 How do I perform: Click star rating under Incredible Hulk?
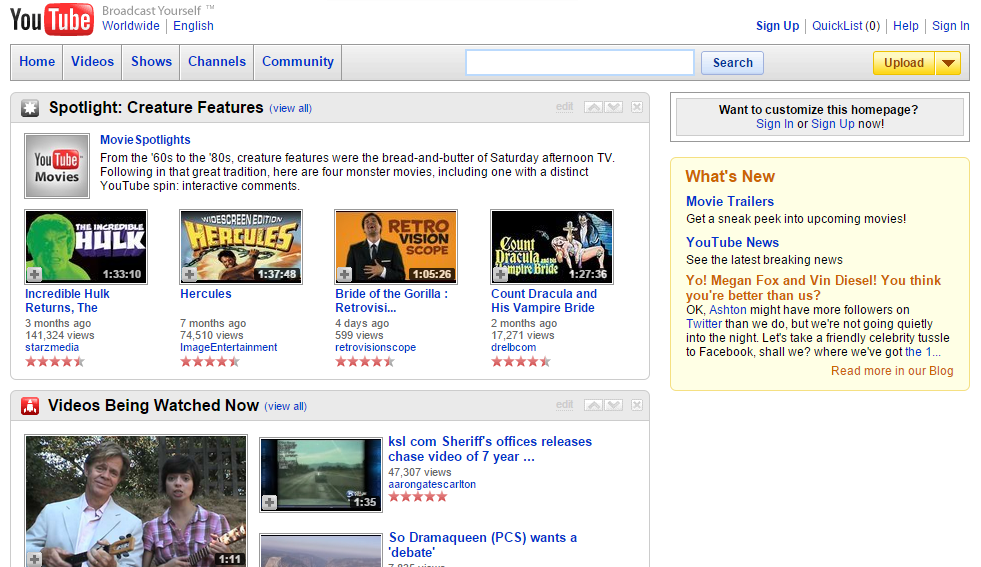click(55, 361)
